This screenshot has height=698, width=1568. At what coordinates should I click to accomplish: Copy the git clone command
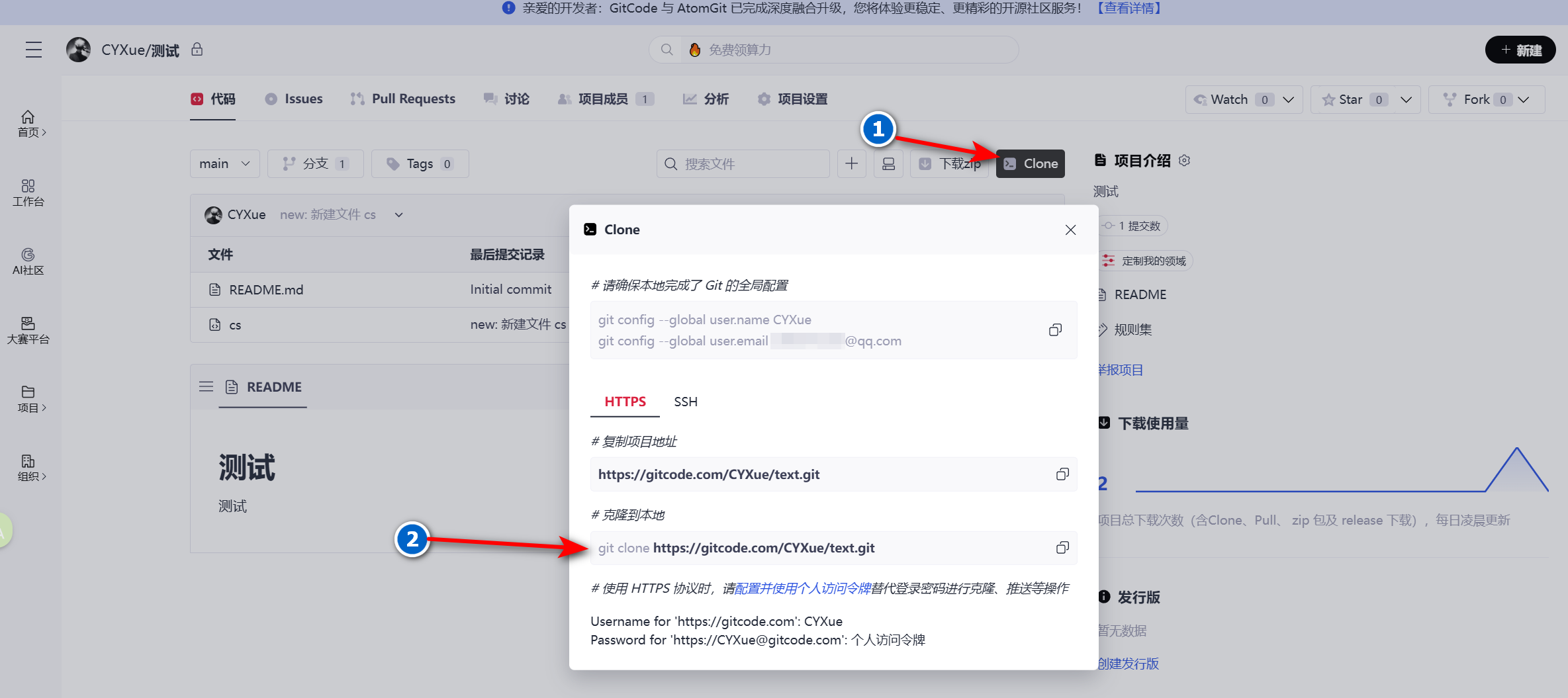pyautogui.click(x=1063, y=547)
